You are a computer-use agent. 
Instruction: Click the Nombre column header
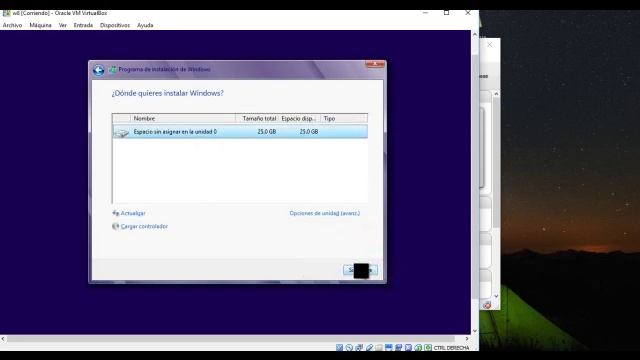(182, 118)
